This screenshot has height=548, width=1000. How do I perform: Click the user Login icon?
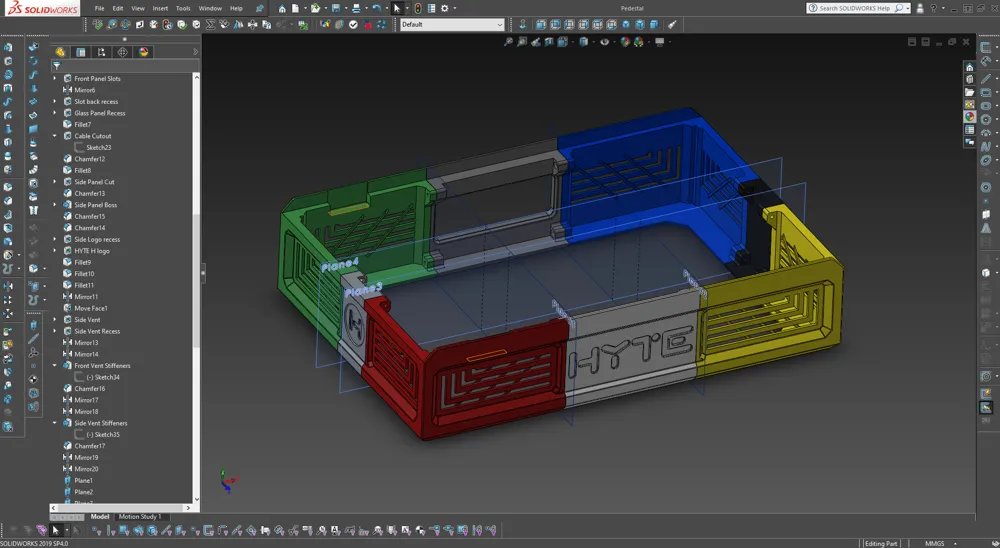click(x=920, y=8)
